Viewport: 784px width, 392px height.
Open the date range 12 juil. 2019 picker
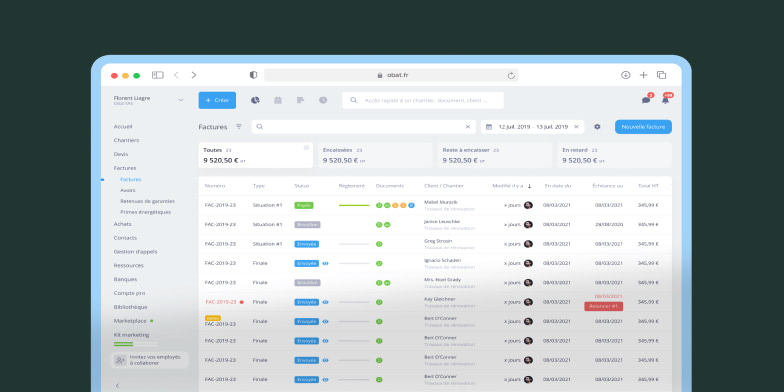532,126
